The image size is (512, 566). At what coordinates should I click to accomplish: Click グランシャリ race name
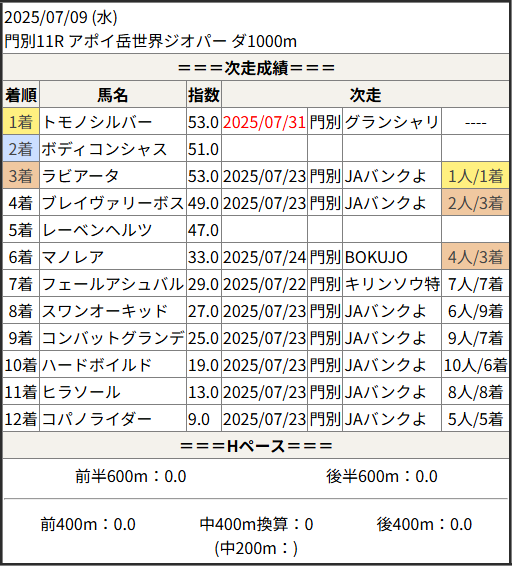392,122
